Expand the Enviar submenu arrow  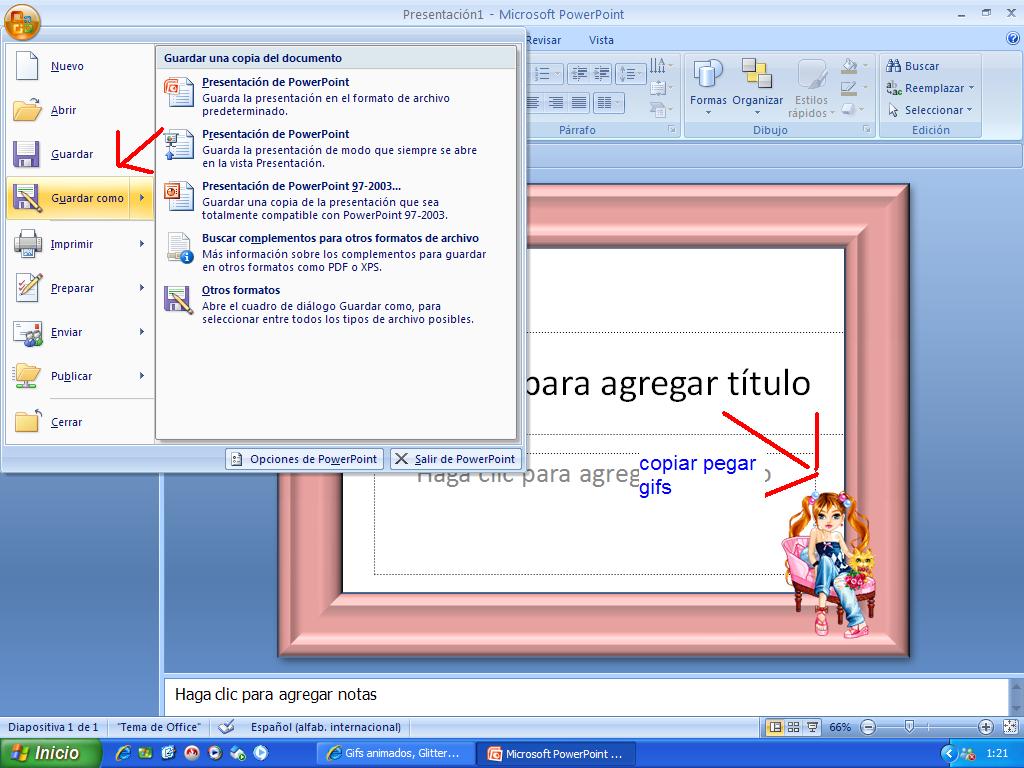click(x=142, y=332)
